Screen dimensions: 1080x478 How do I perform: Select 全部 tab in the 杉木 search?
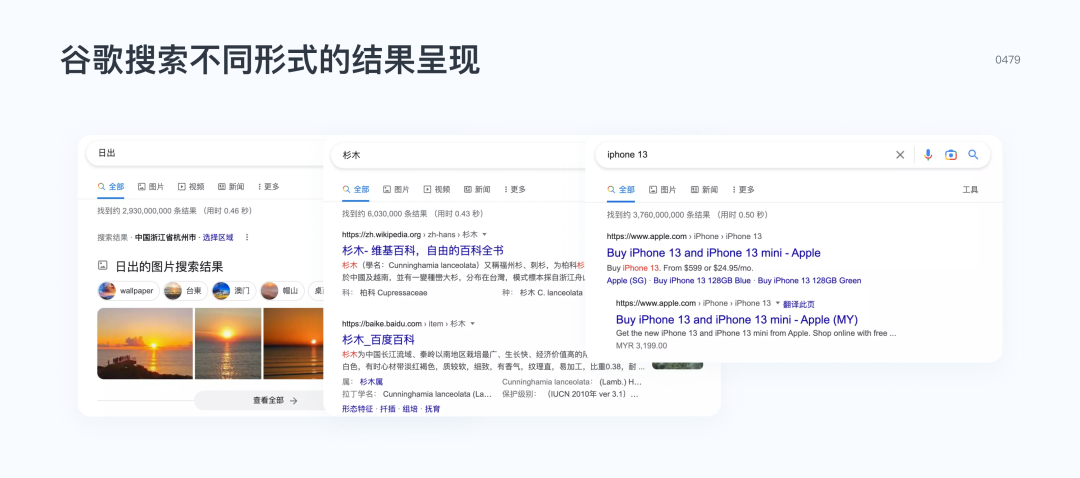[356, 189]
